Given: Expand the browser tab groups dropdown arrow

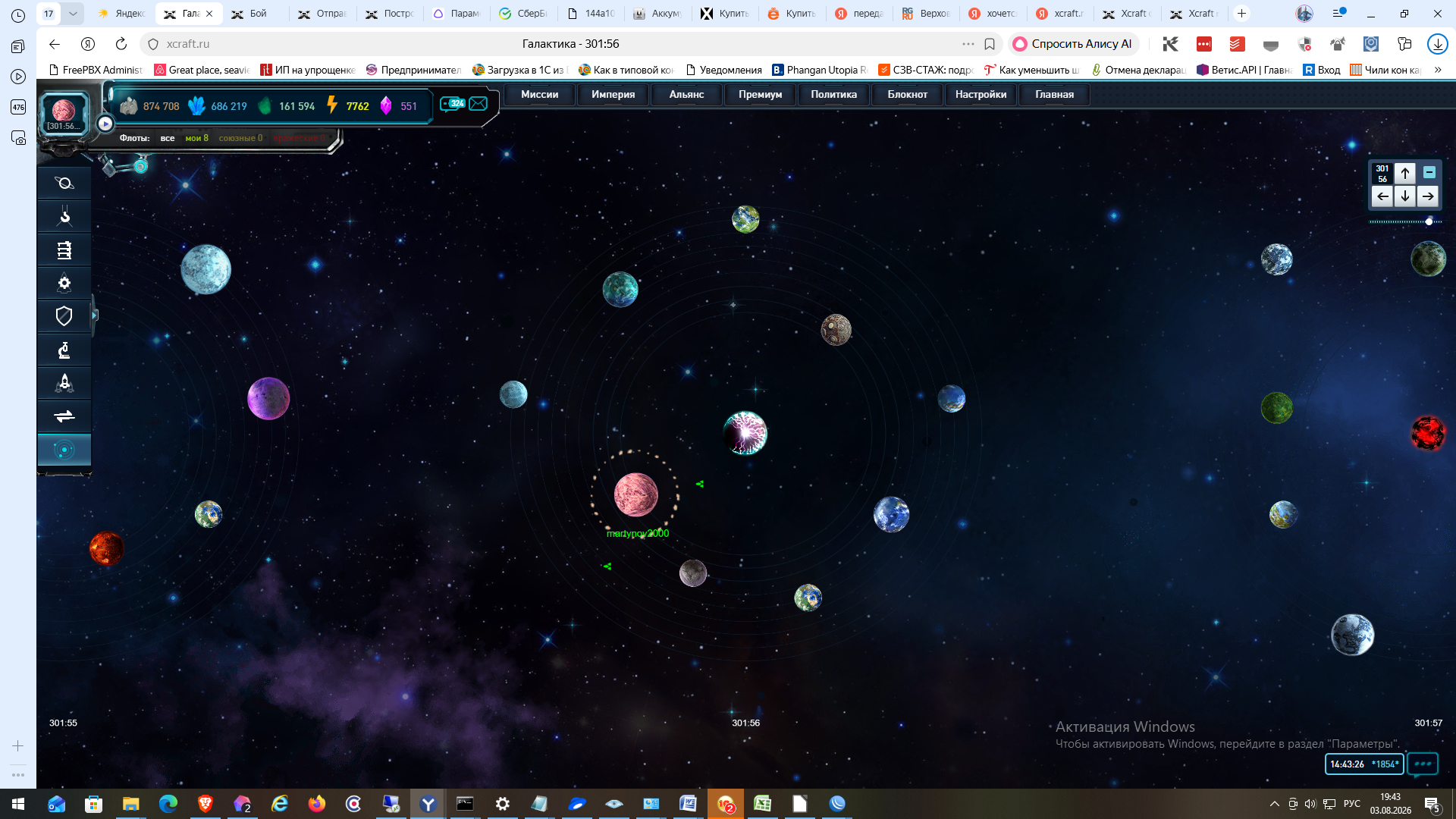Looking at the screenshot, I should (x=73, y=14).
